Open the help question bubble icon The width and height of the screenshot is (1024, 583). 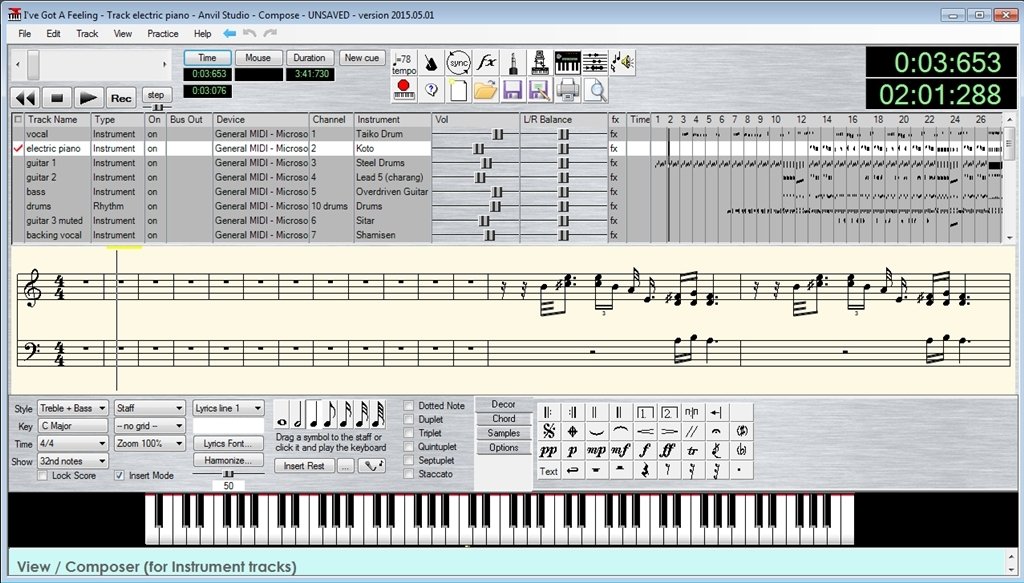point(431,90)
